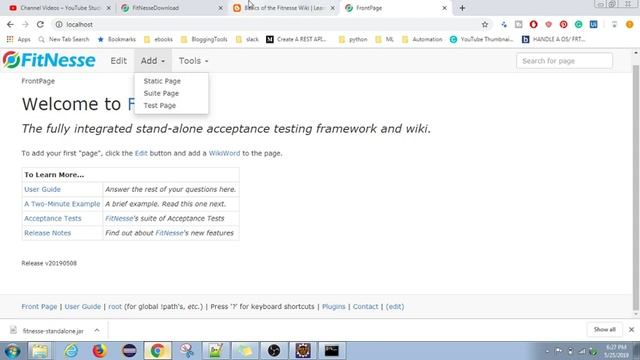640x360 pixels.
Task: Open HANDLE A OS bookmark
Action: [x=554, y=39]
